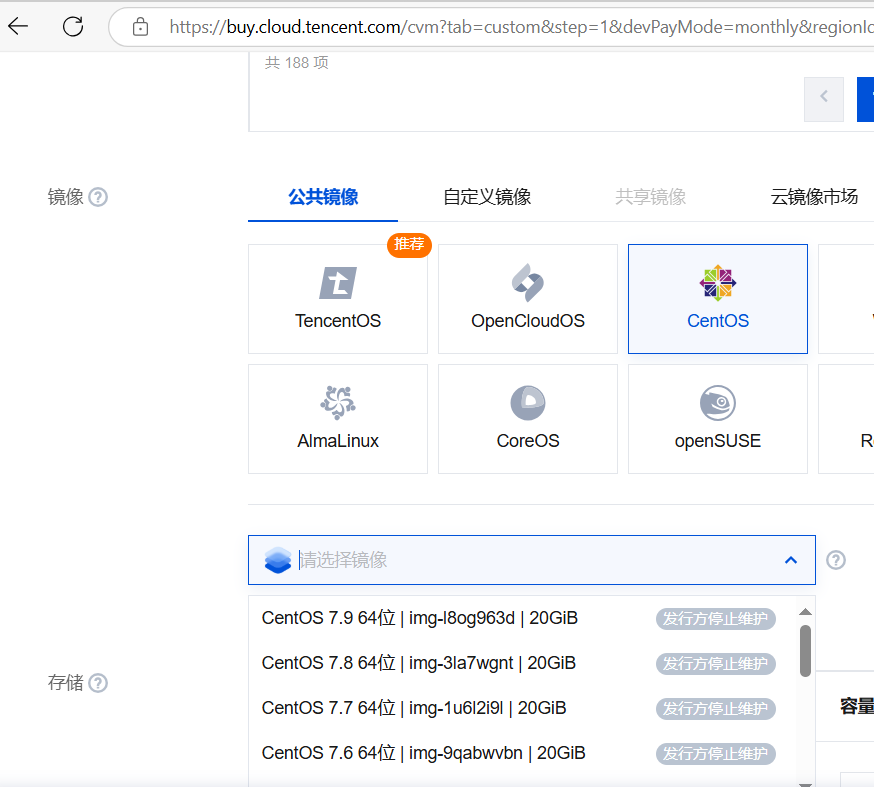Switch to the 自定义镜像 tab
Screen dimensions: 874x796
coord(487,197)
